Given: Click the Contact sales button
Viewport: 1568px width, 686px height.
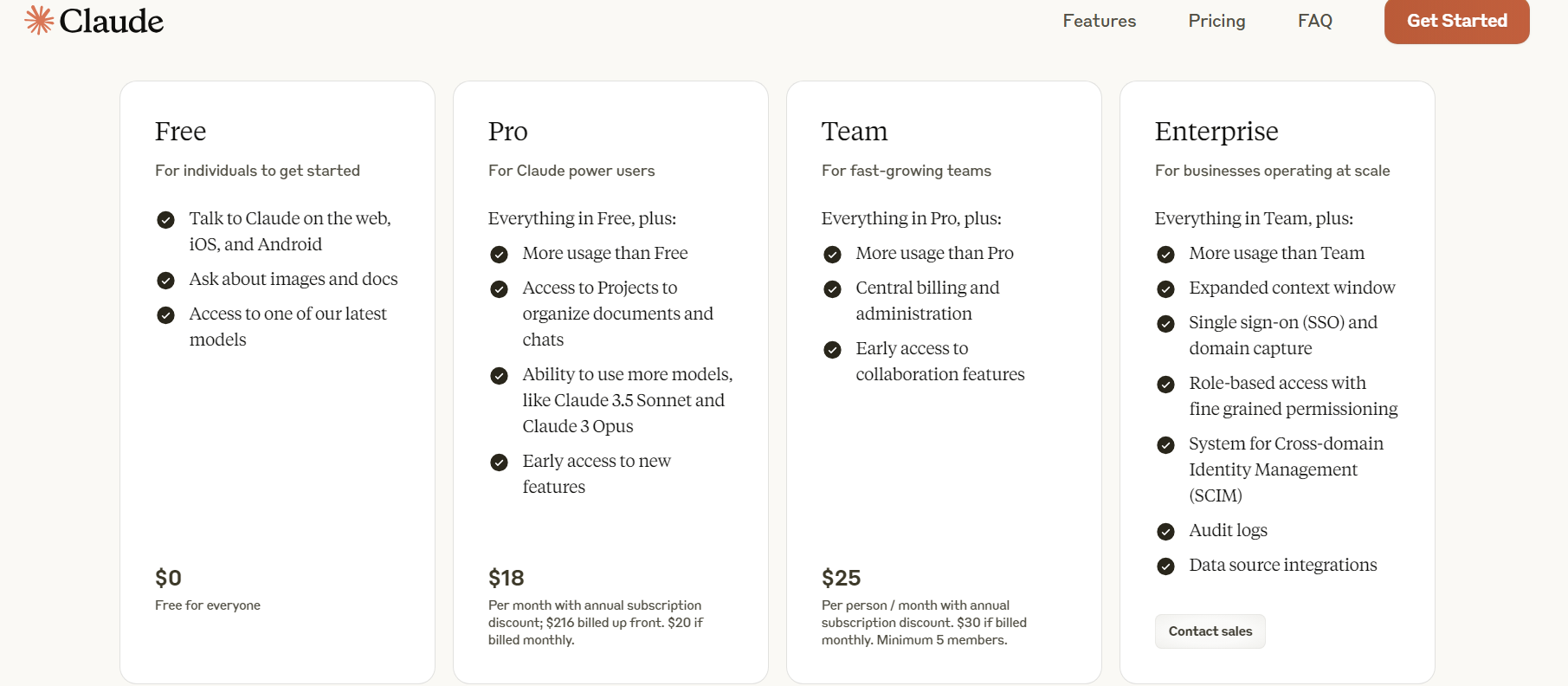Looking at the screenshot, I should coord(1210,631).
